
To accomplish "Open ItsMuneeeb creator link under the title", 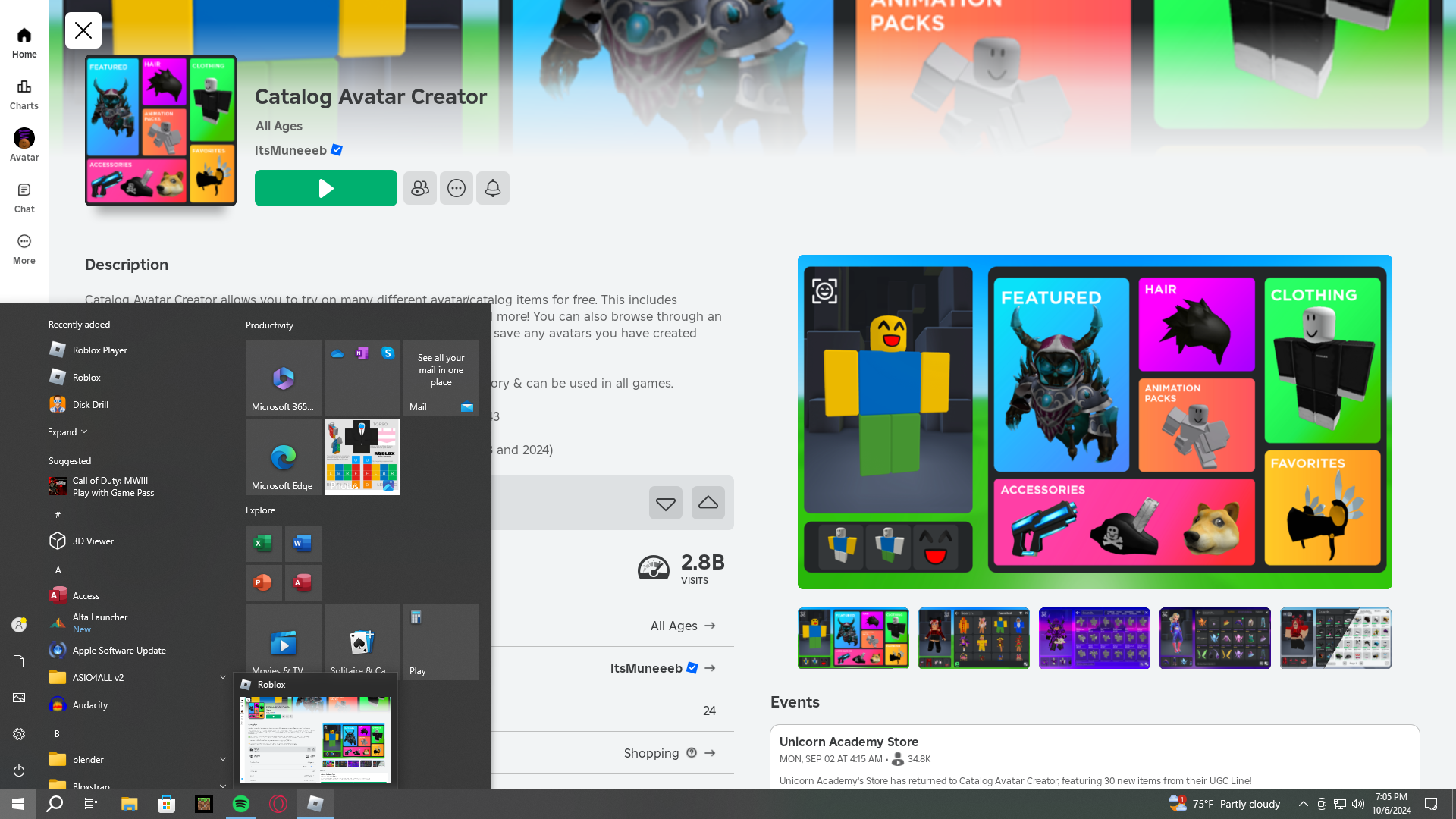I will [x=291, y=150].
